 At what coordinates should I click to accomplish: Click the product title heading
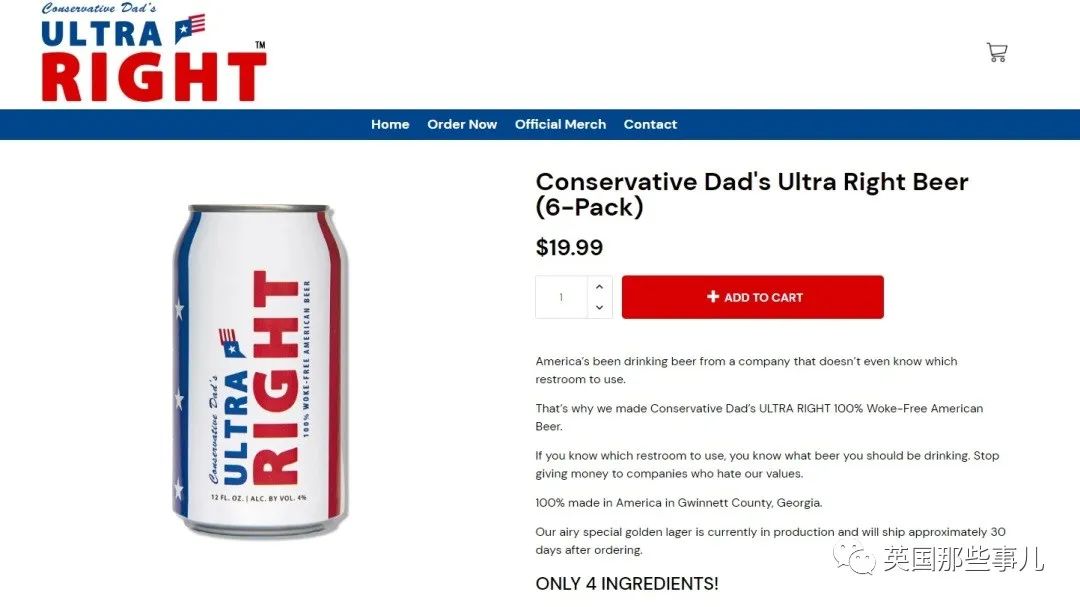tap(751, 194)
